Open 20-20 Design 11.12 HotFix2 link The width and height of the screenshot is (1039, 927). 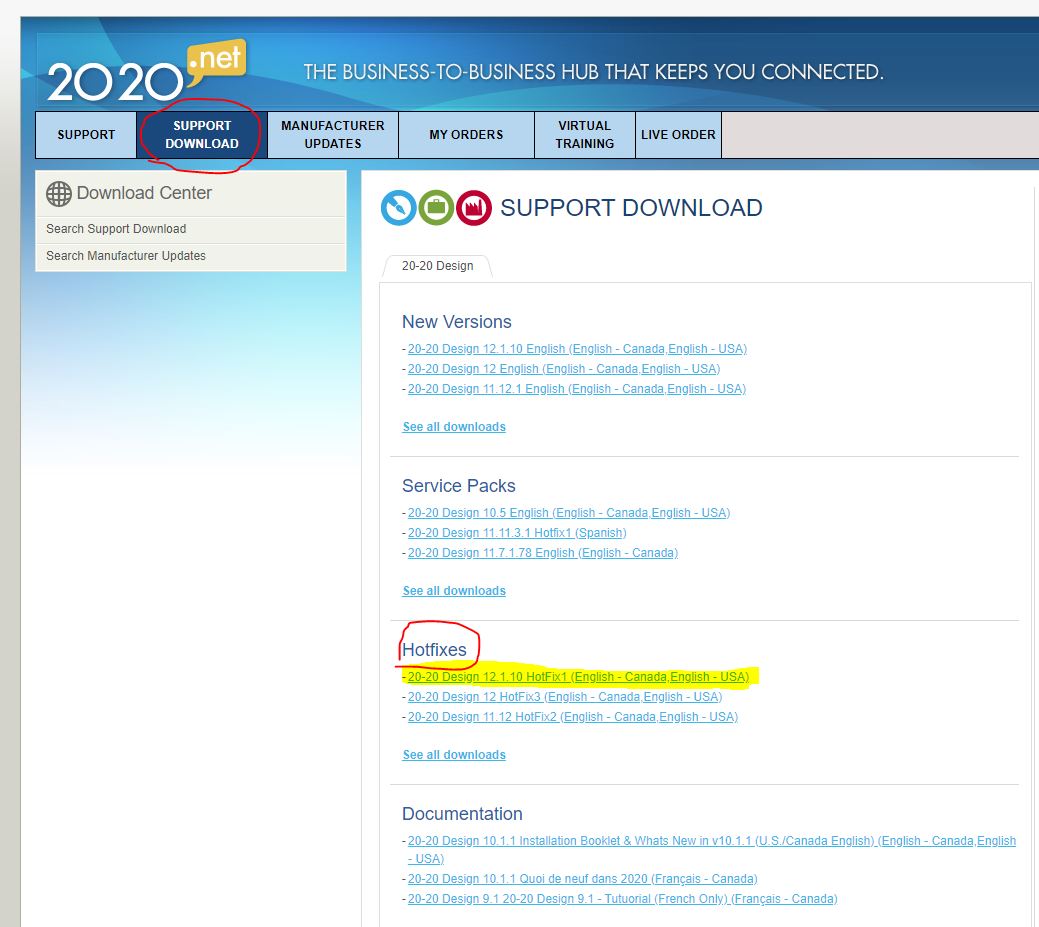coord(573,716)
